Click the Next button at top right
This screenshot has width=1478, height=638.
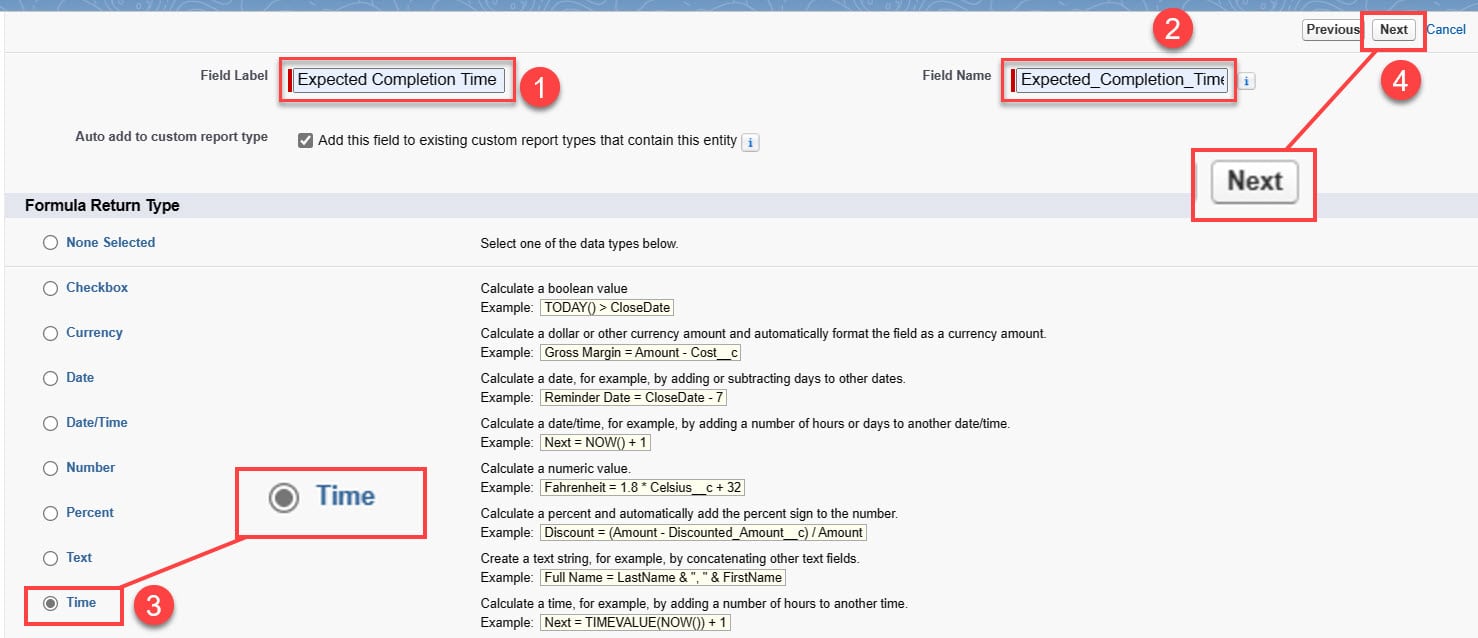pos(1393,30)
